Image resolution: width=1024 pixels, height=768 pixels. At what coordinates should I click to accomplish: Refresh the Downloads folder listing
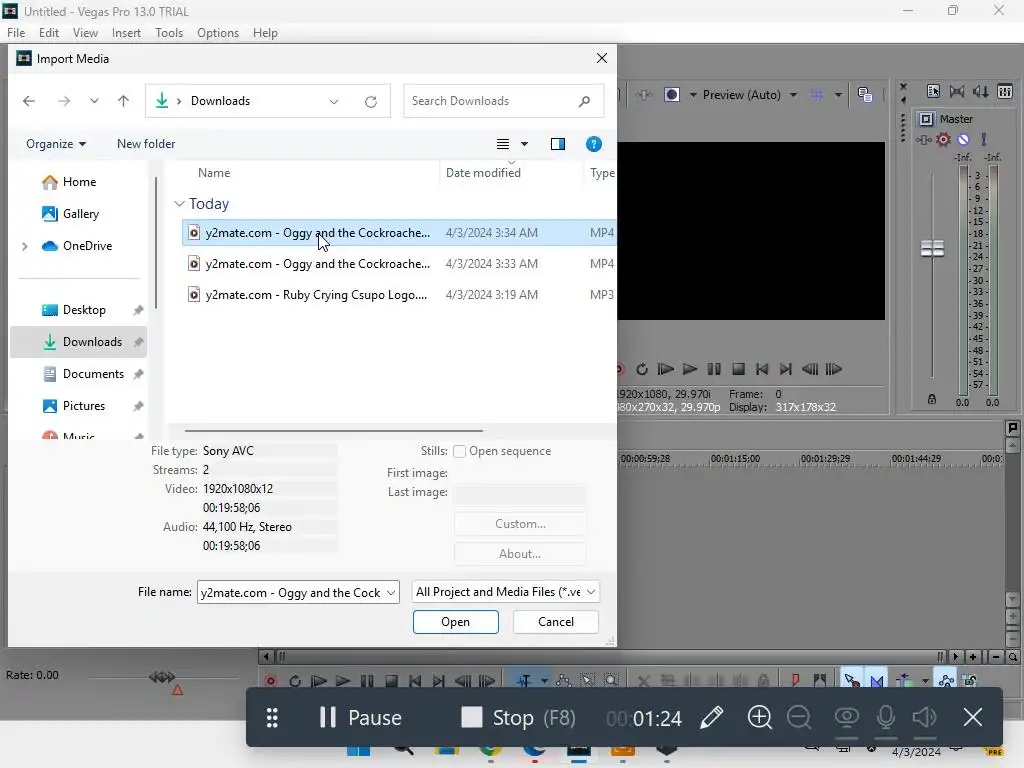(x=371, y=101)
